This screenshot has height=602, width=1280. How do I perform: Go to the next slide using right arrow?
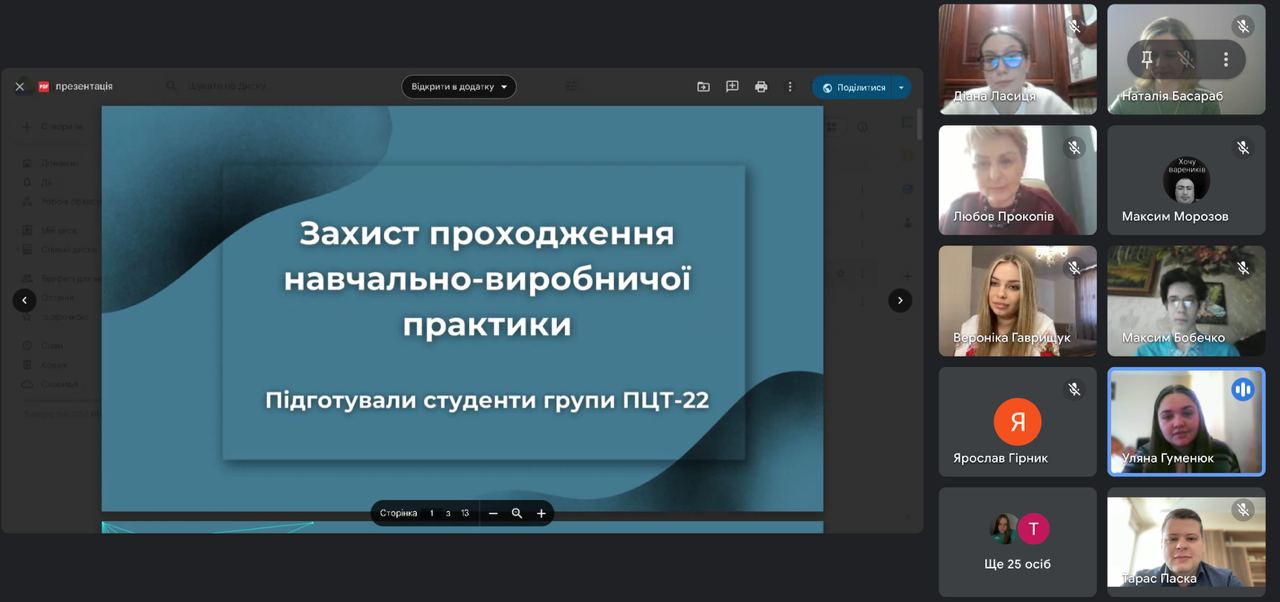click(x=900, y=300)
